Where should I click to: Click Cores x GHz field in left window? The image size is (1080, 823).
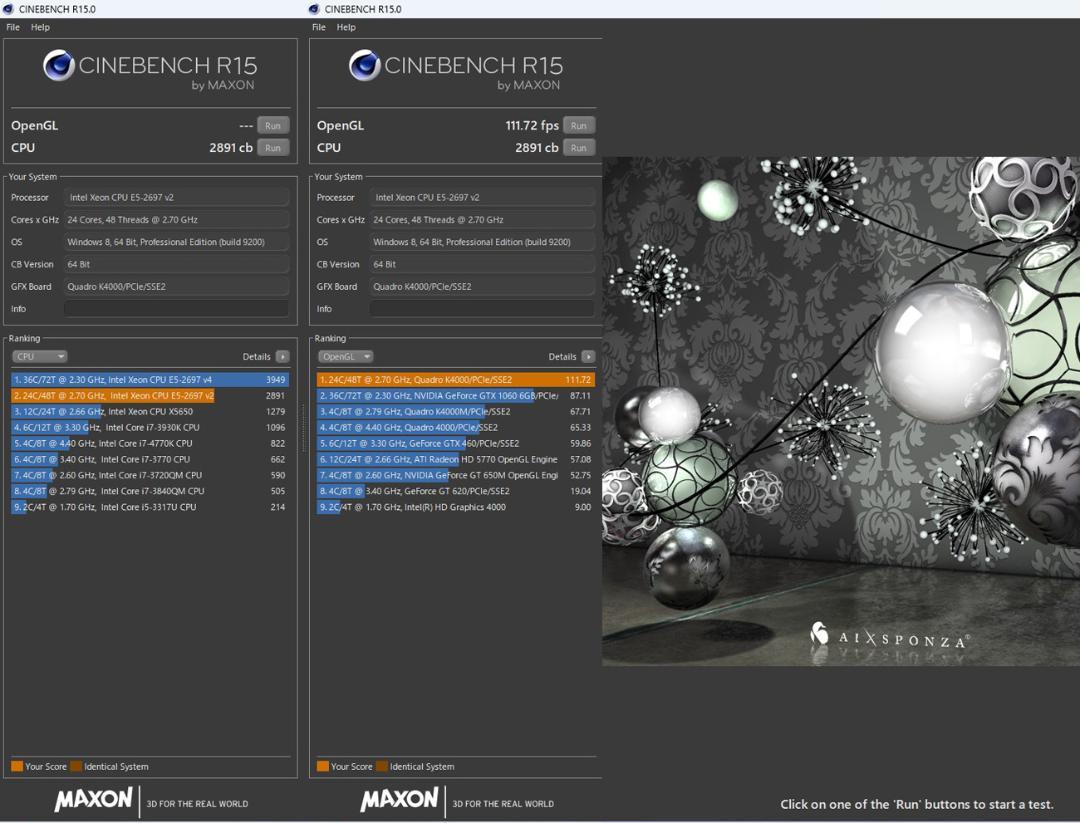coord(176,220)
